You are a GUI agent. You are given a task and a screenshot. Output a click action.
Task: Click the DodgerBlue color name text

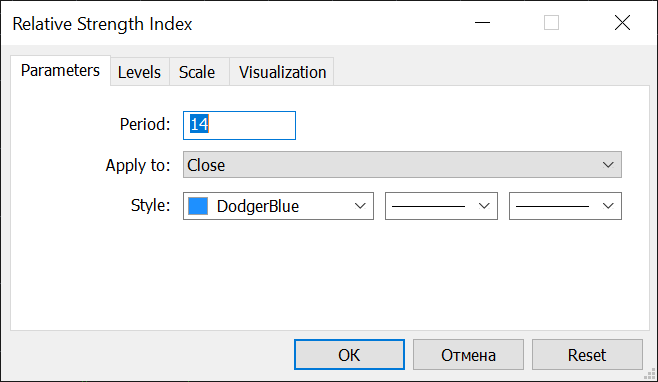point(258,206)
